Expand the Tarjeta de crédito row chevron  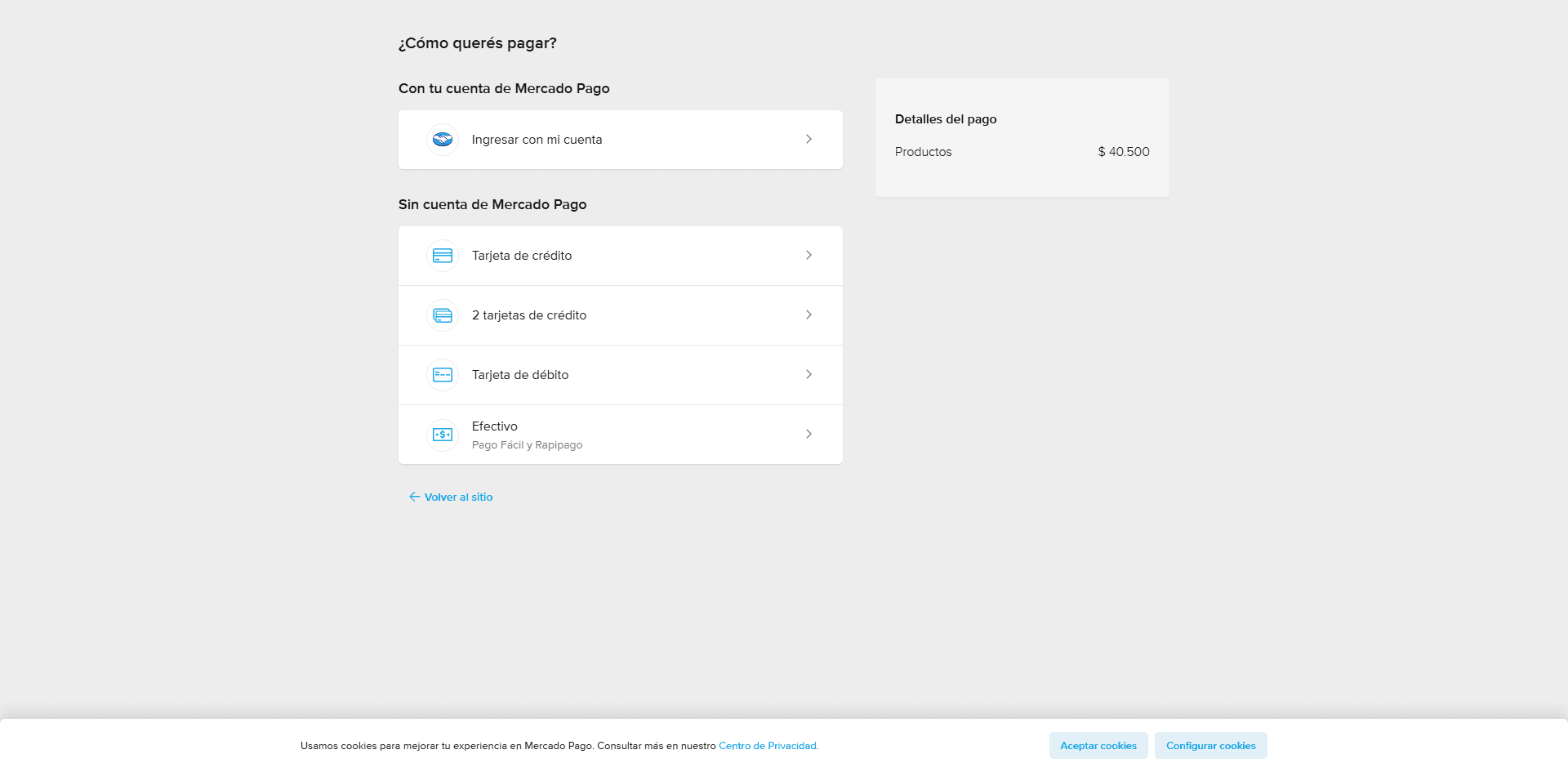tap(808, 256)
